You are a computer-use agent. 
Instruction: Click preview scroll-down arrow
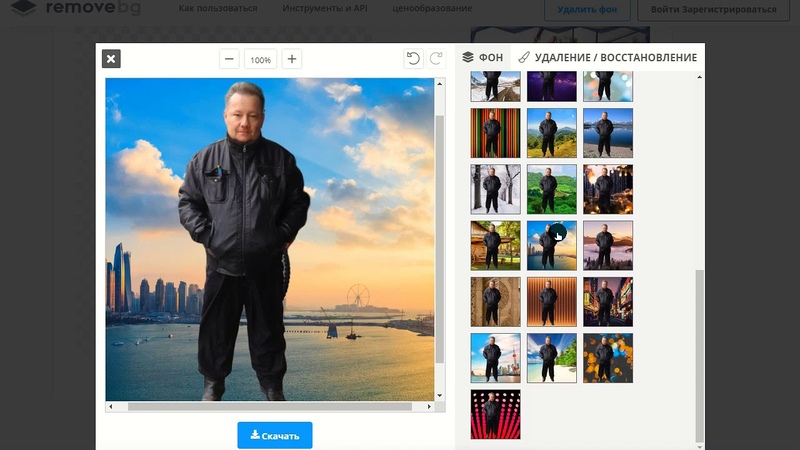pos(440,395)
